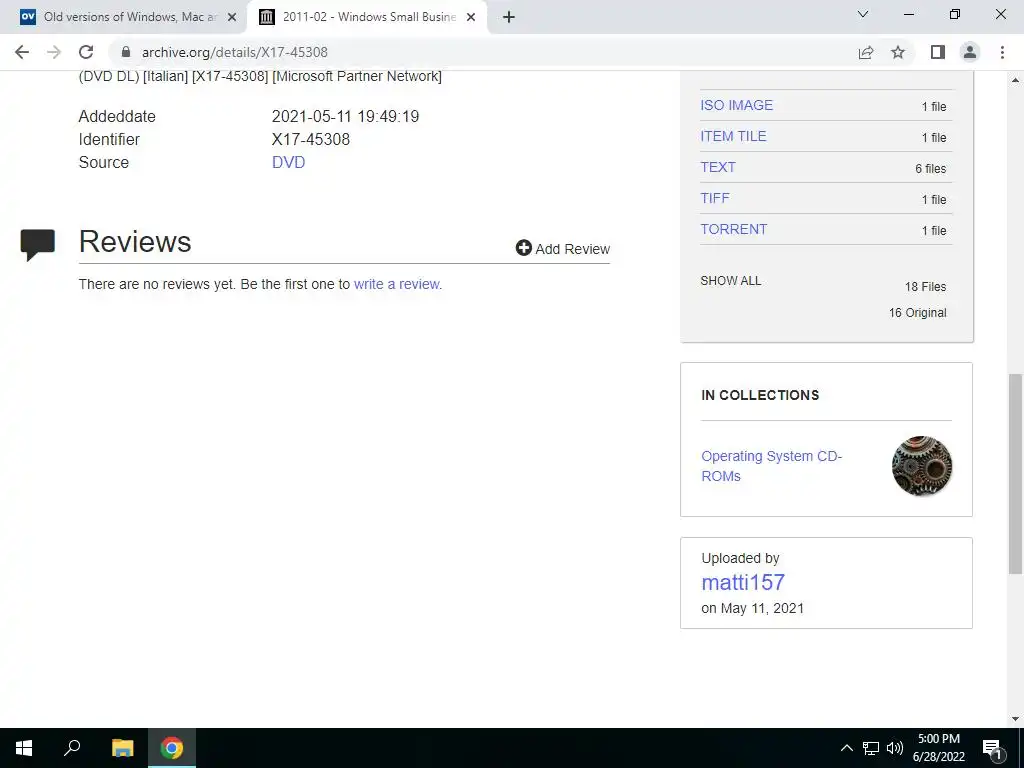Click Chrome icon in taskbar
1024x768 pixels.
[x=172, y=748]
